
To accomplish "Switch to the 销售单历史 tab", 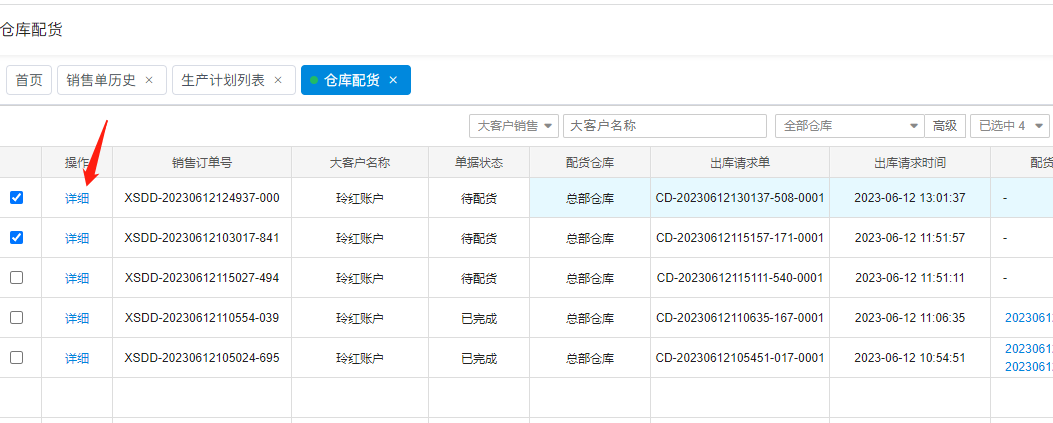I will click(101, 81).
